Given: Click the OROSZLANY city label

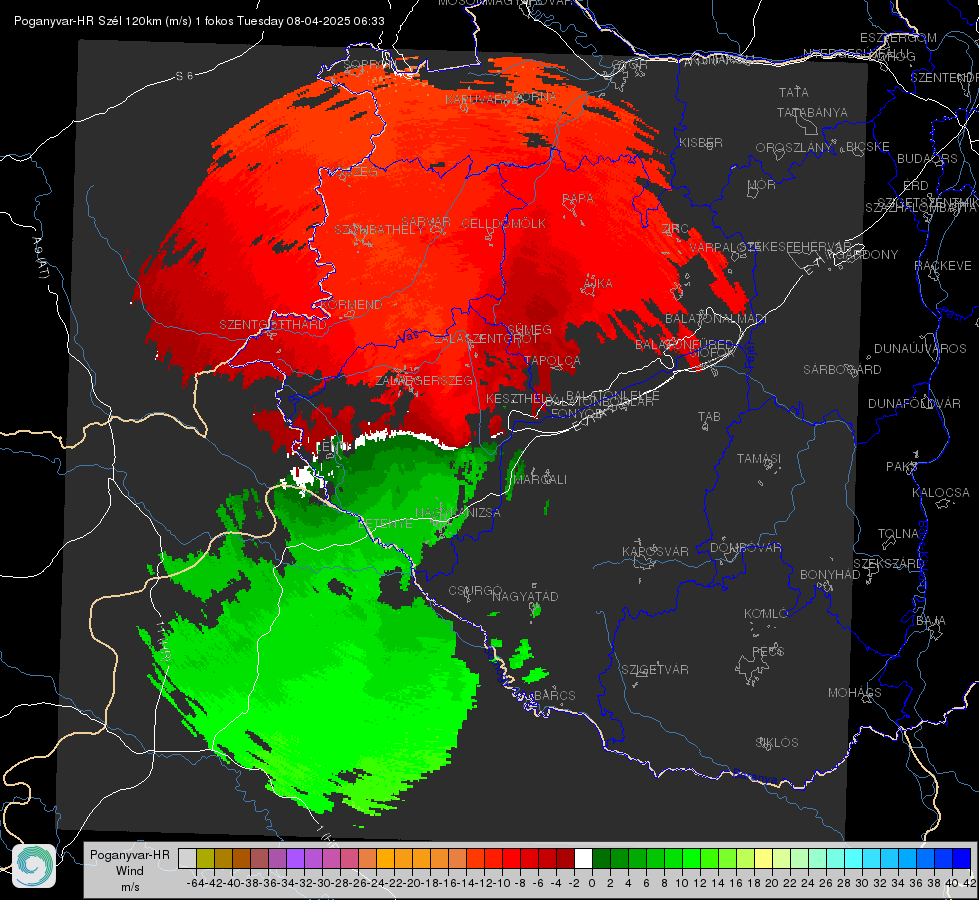Looking at the screenshot, I should click(794, 148).
